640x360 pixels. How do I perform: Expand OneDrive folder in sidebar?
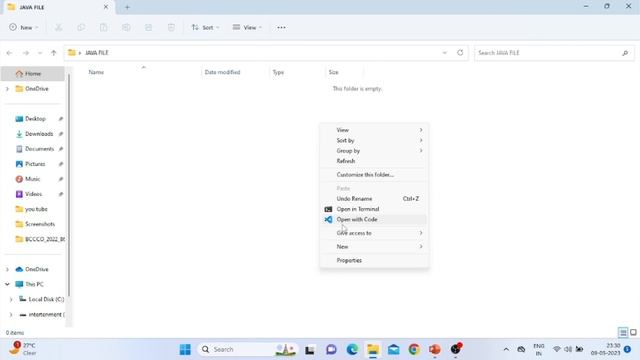click(7, 89)
